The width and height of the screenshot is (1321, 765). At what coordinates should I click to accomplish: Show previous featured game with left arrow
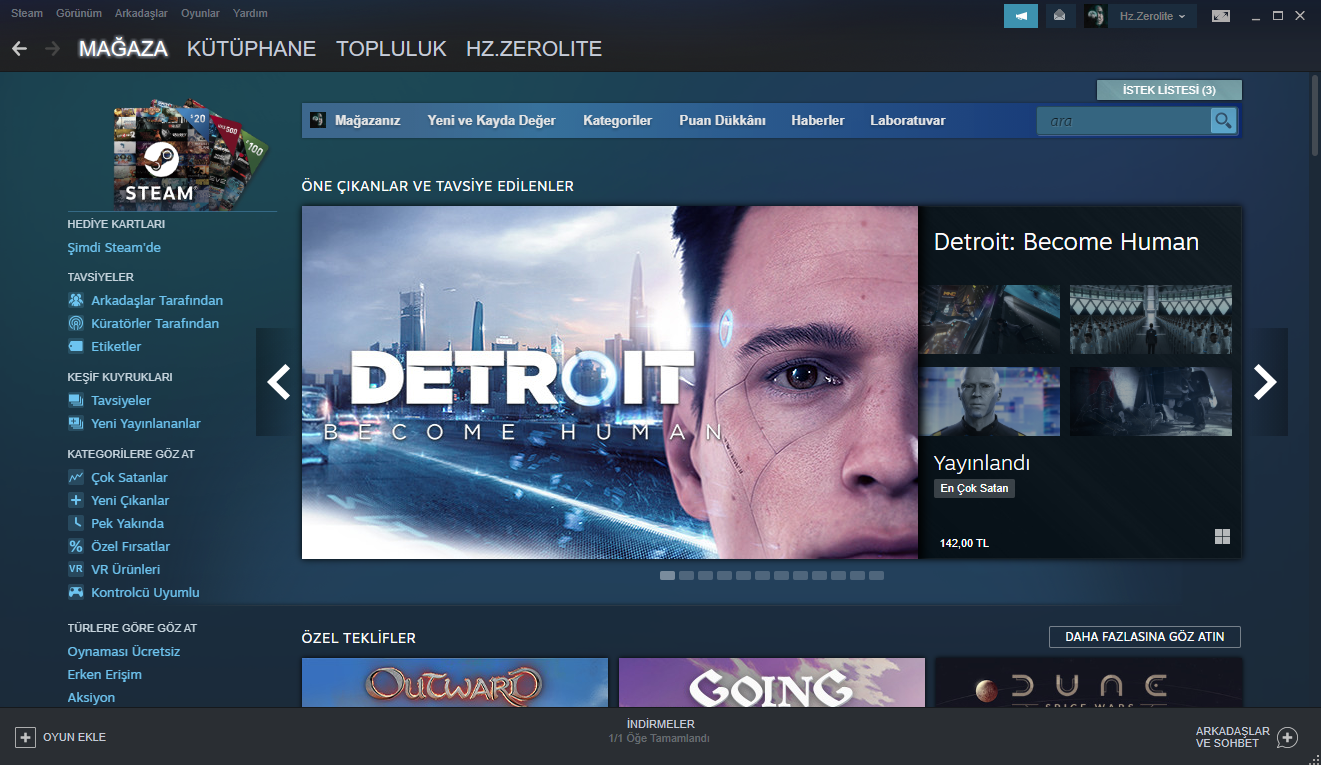coord(278,382)
